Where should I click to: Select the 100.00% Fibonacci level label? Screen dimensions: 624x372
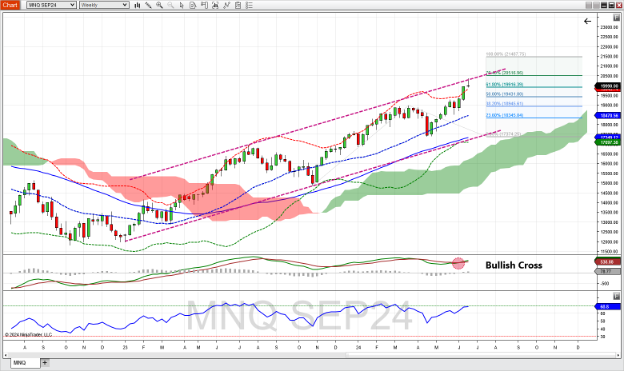pos(506,54)
